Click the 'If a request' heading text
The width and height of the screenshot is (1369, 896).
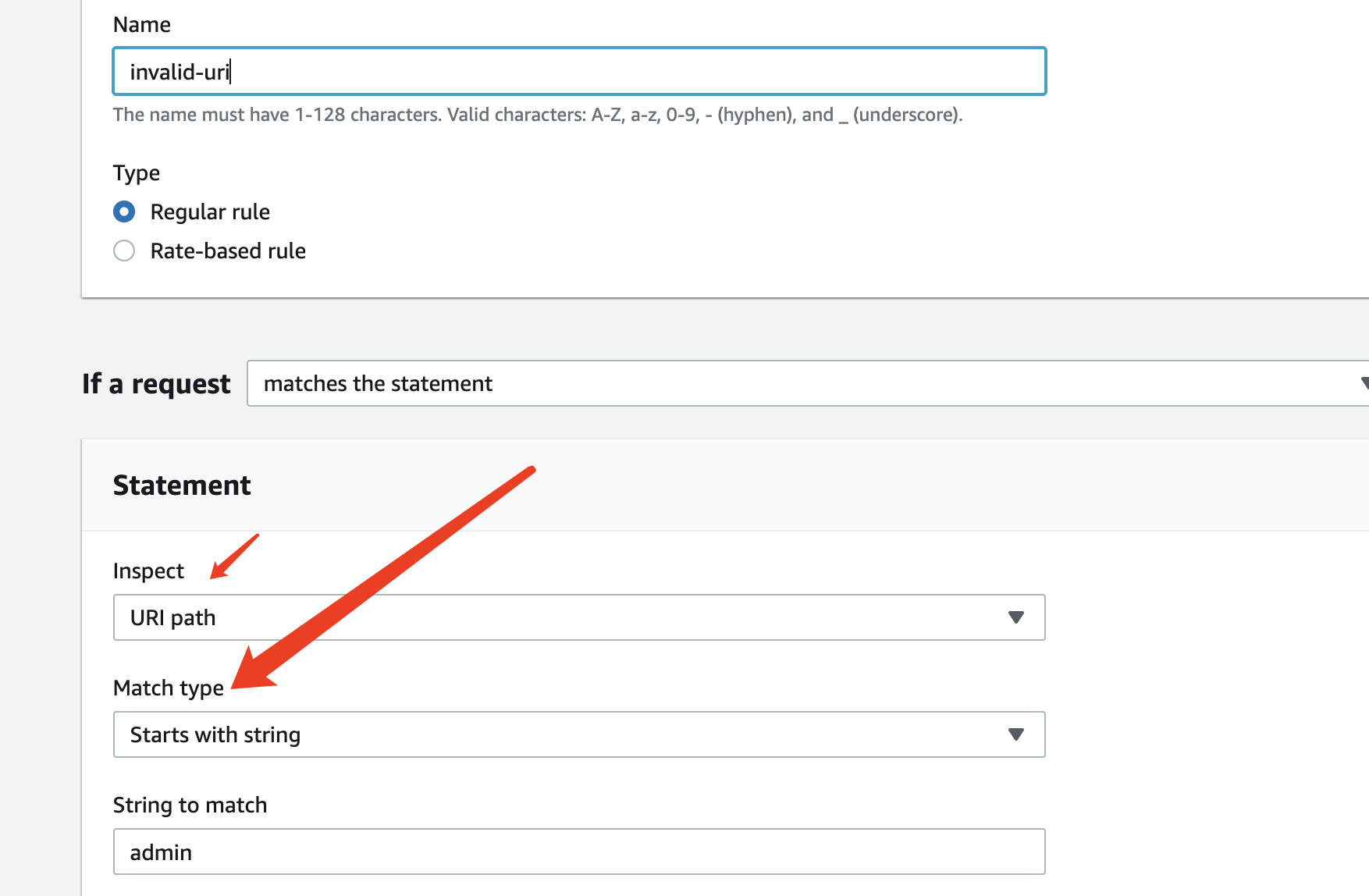(x=156, y=383)
